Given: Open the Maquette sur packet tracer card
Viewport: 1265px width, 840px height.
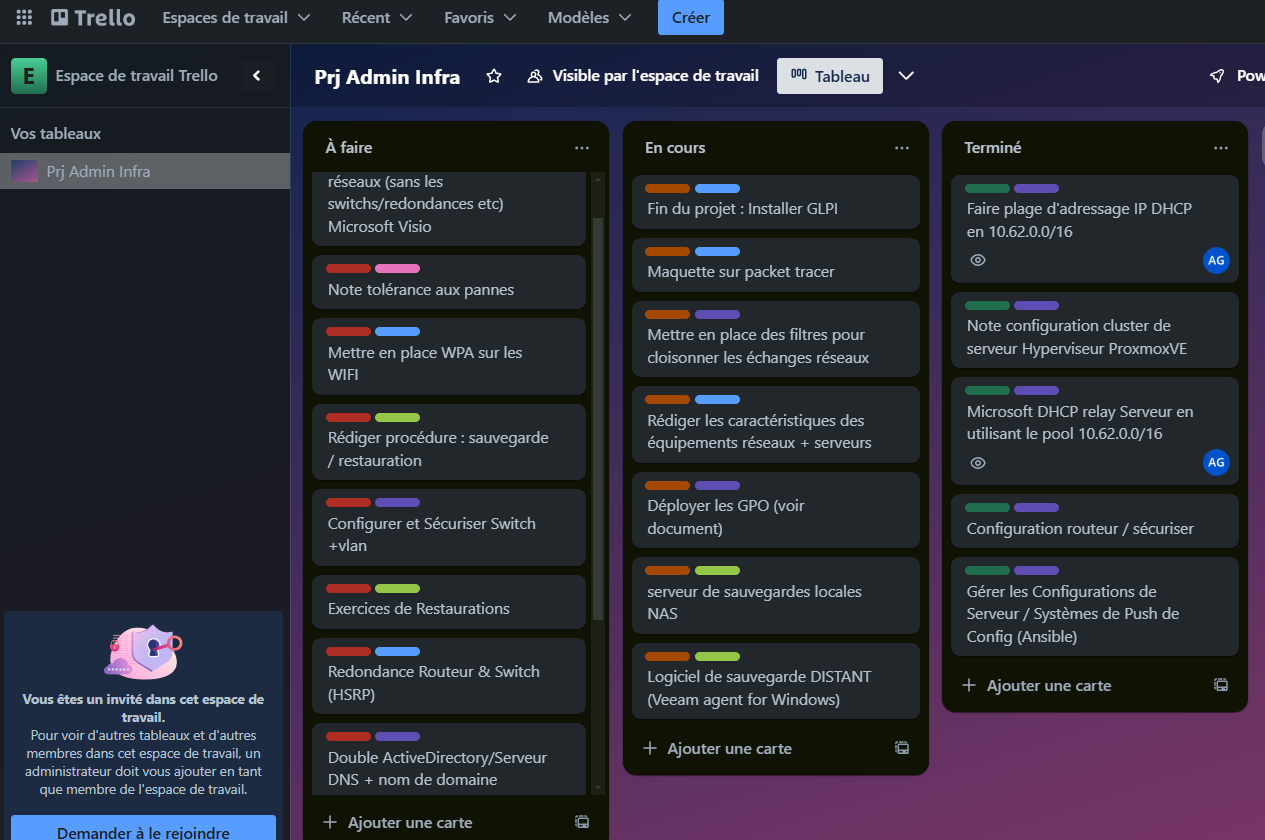Looking at the screenshot, I should (x=740, y=272).
